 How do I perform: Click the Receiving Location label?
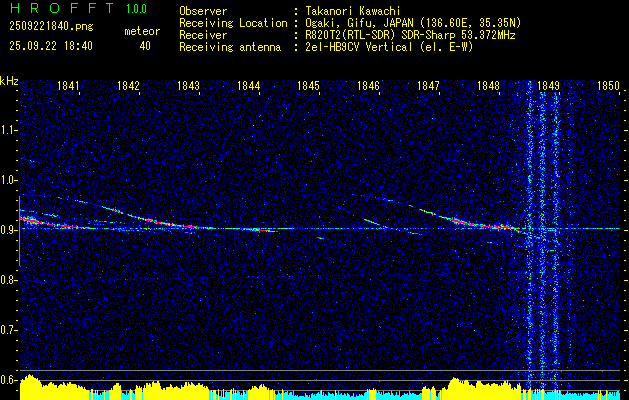233,23
